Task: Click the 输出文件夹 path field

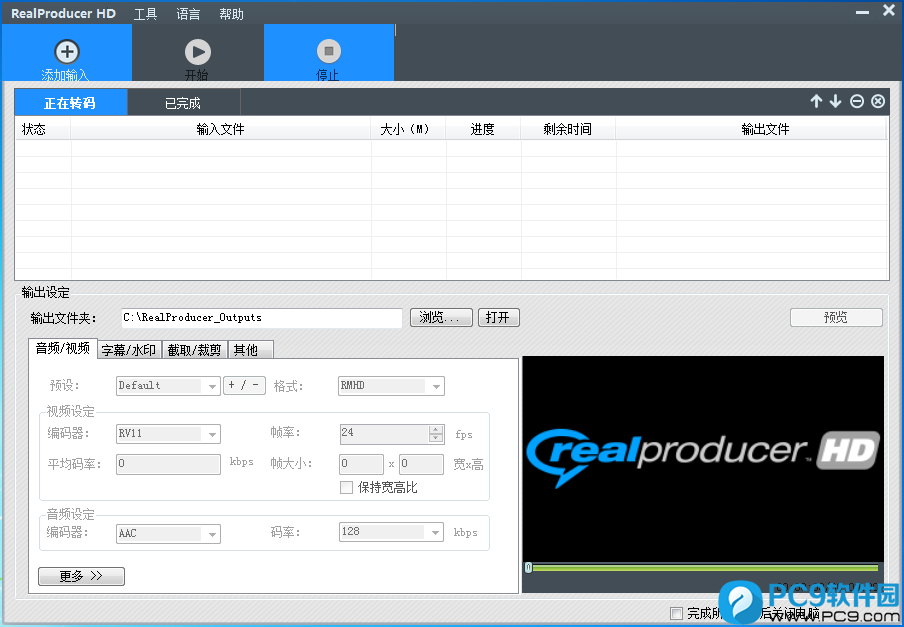Action: click(262, 318)
